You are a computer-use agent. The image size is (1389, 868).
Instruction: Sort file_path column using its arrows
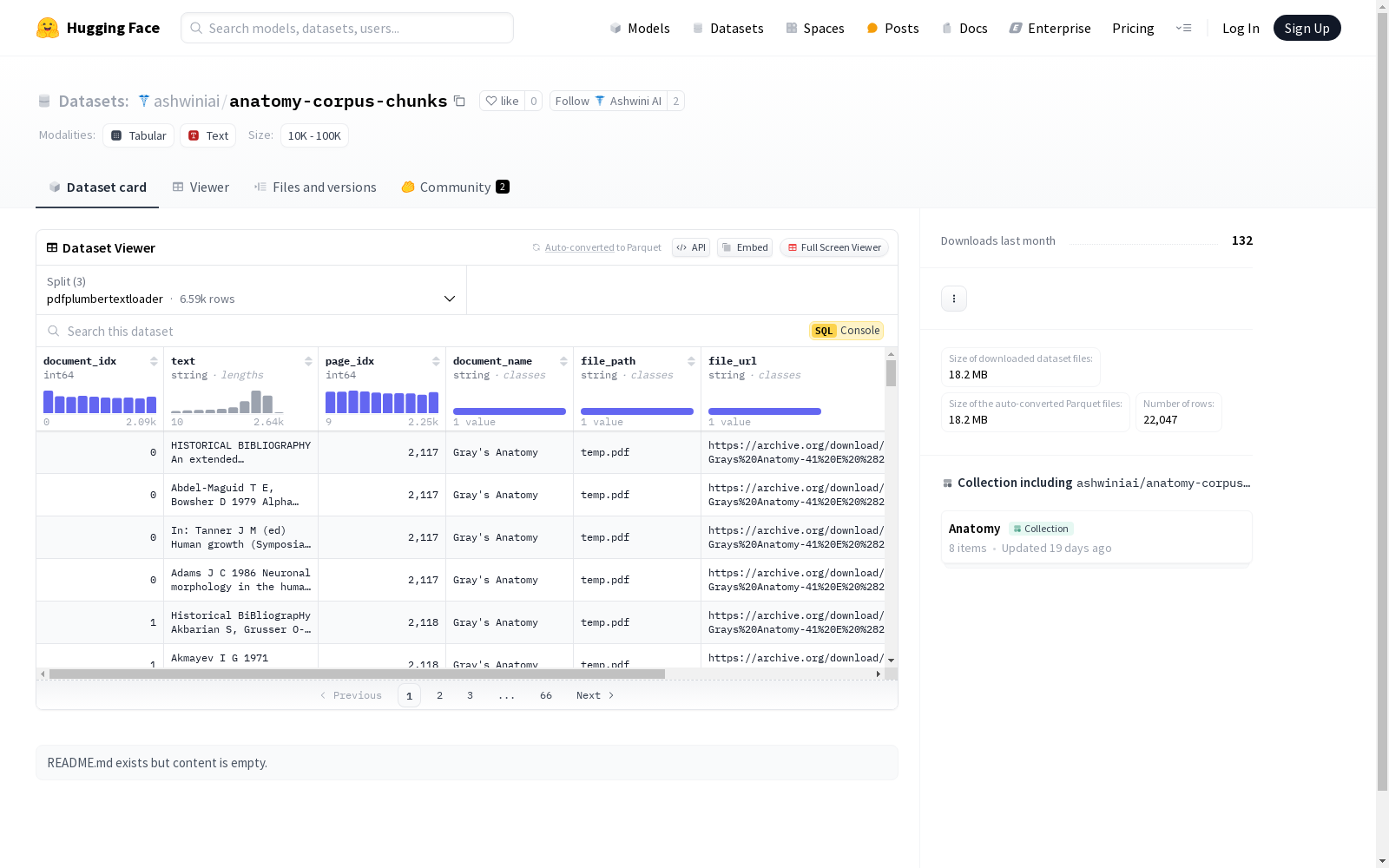click(691, 361)
